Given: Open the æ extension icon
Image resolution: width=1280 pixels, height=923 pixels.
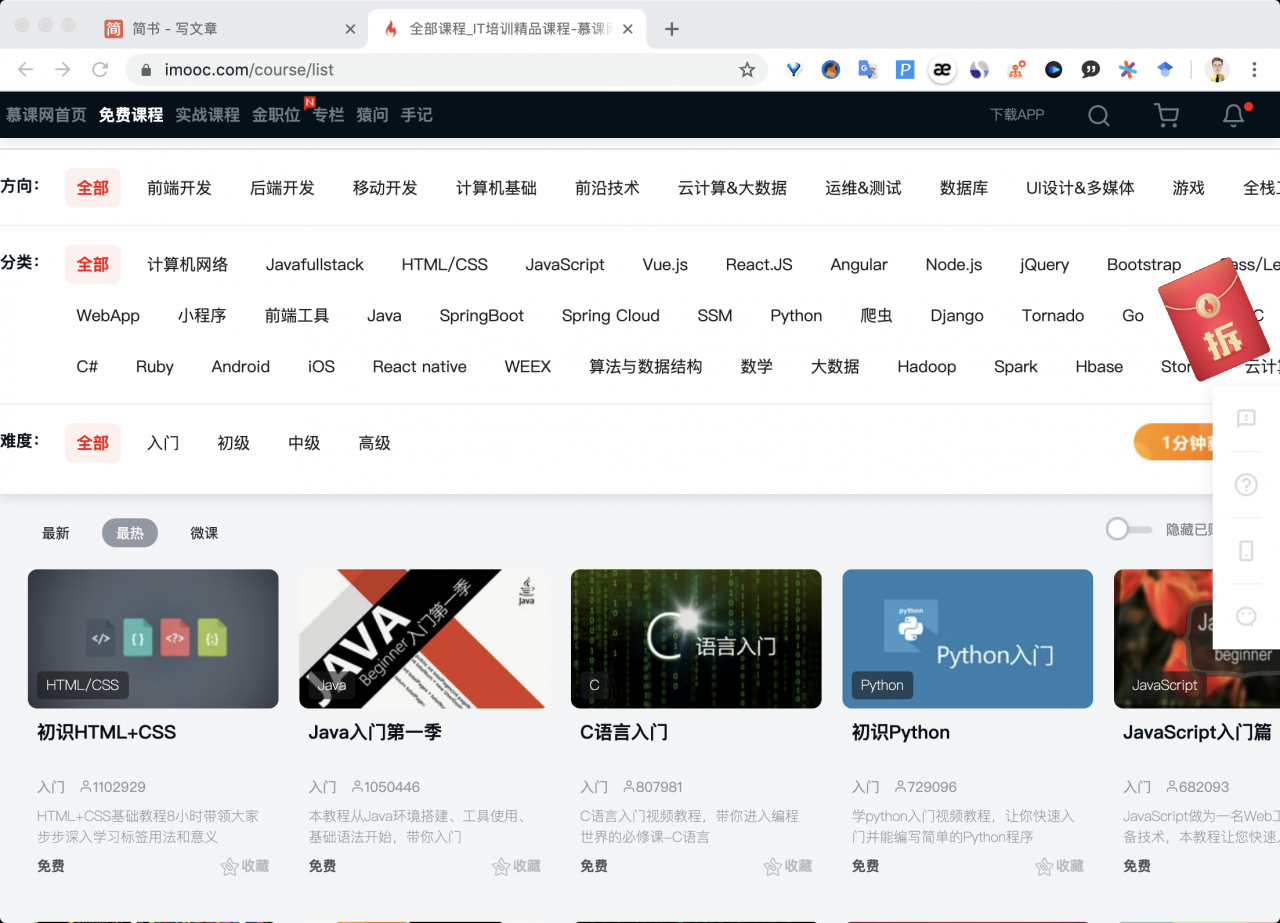Looking at the screenshot, I should [x=942, y=69].
